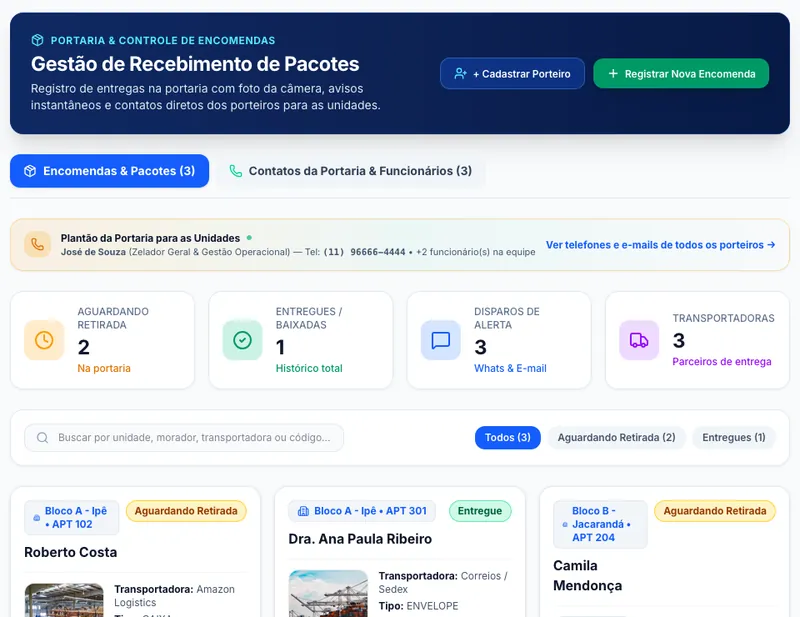Click the name Roberto Costa
This screenshot has height=617, width=800.
tap(71, 552)
